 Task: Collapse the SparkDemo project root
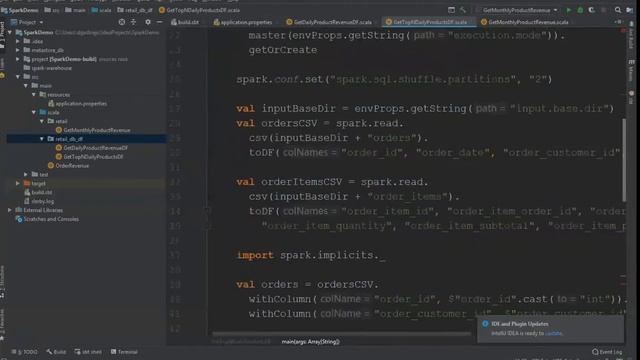[x=10, y=32]
